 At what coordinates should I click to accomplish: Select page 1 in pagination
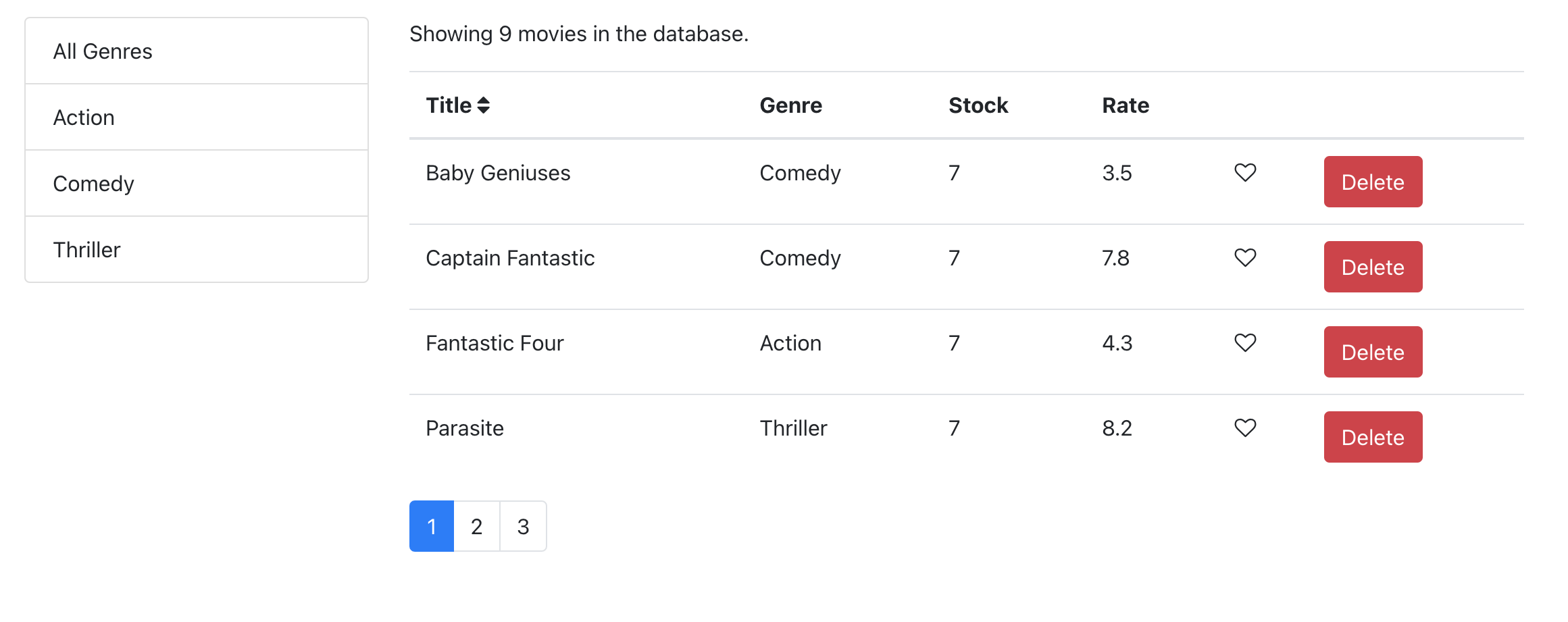click(432, 526)
